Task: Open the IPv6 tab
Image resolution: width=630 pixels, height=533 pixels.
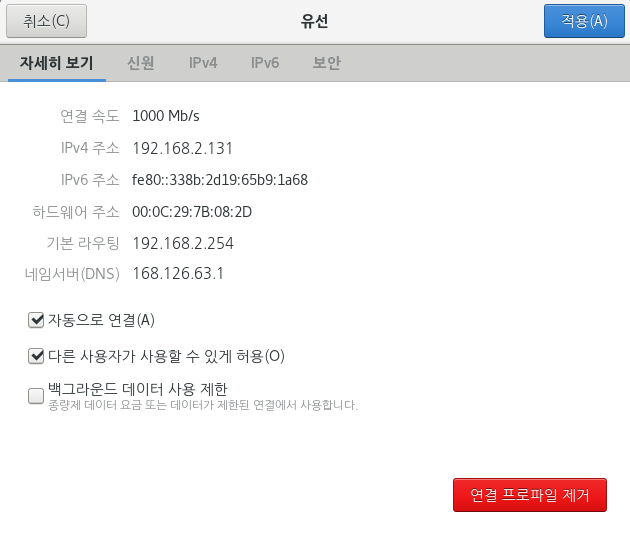Action: pos(265,63)
